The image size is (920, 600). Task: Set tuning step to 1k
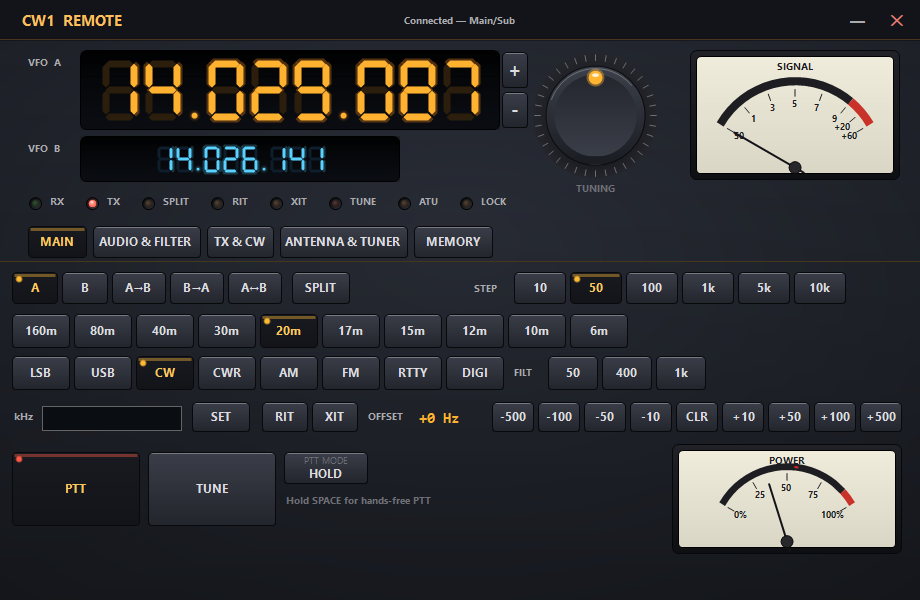coord(708,288)
